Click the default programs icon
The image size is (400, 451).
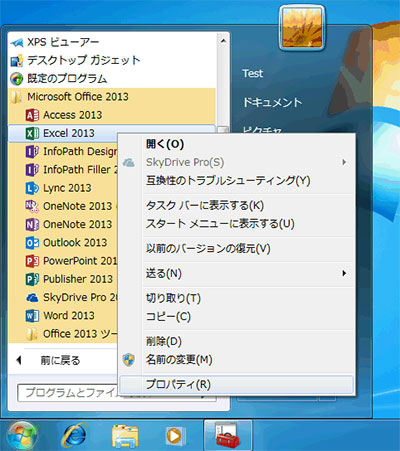17,79
